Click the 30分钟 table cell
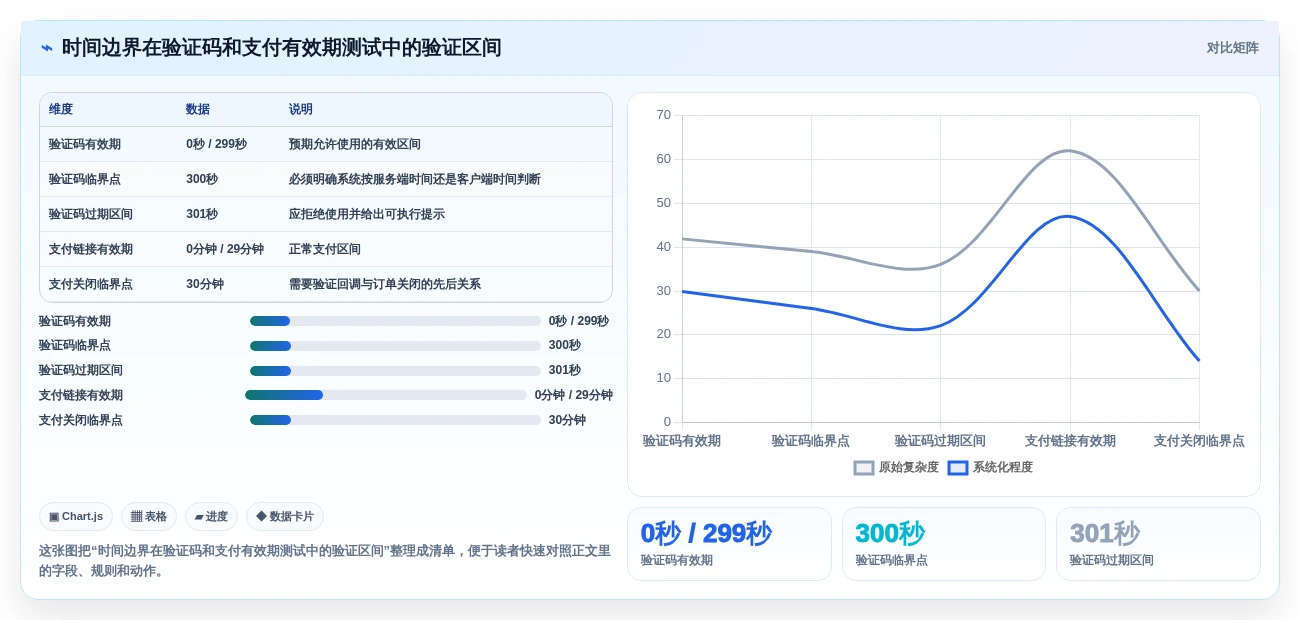This screenshot has width=1300, height=620. [x=205, y=284]
